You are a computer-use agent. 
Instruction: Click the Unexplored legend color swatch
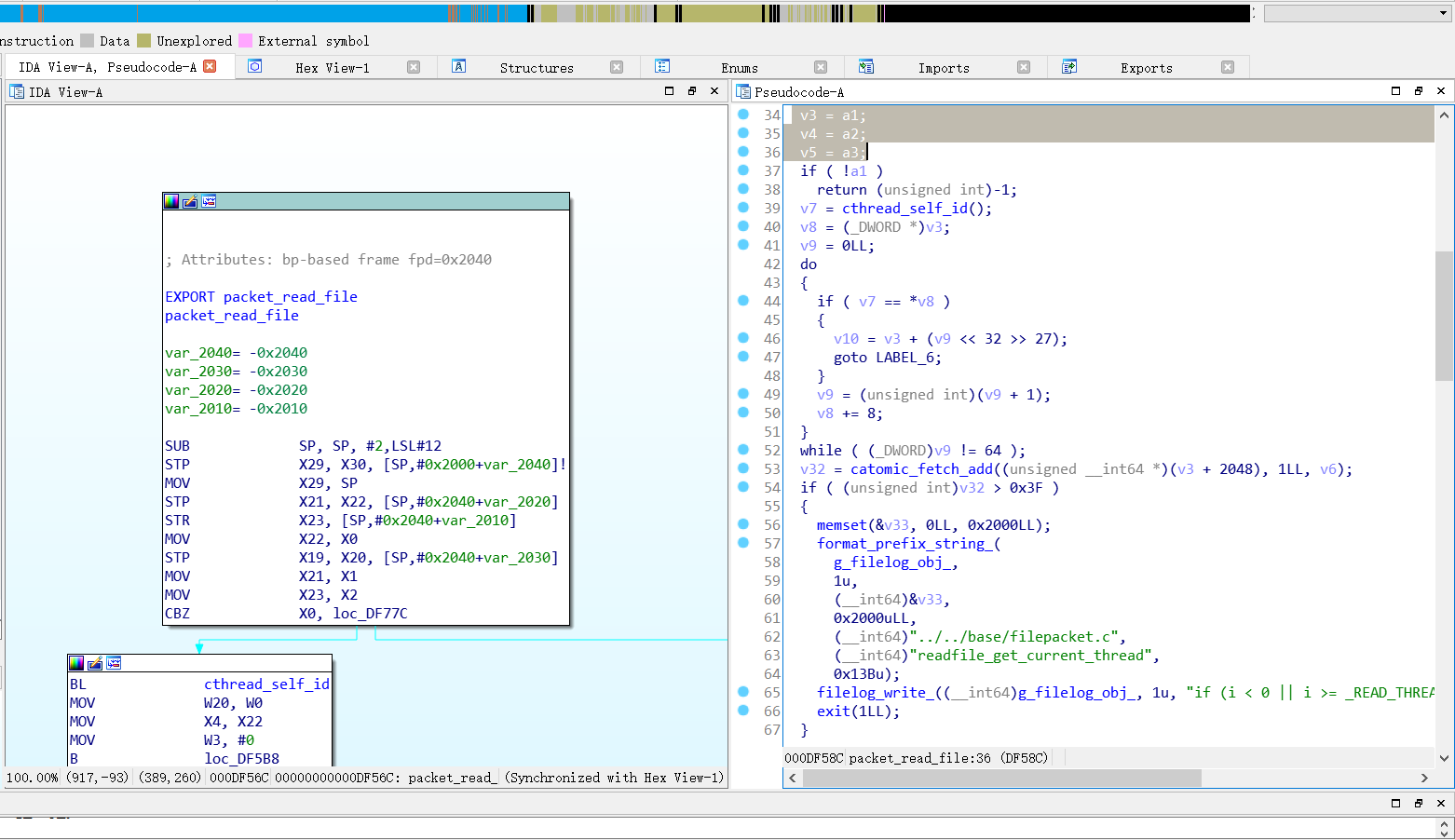coord(143,41)
